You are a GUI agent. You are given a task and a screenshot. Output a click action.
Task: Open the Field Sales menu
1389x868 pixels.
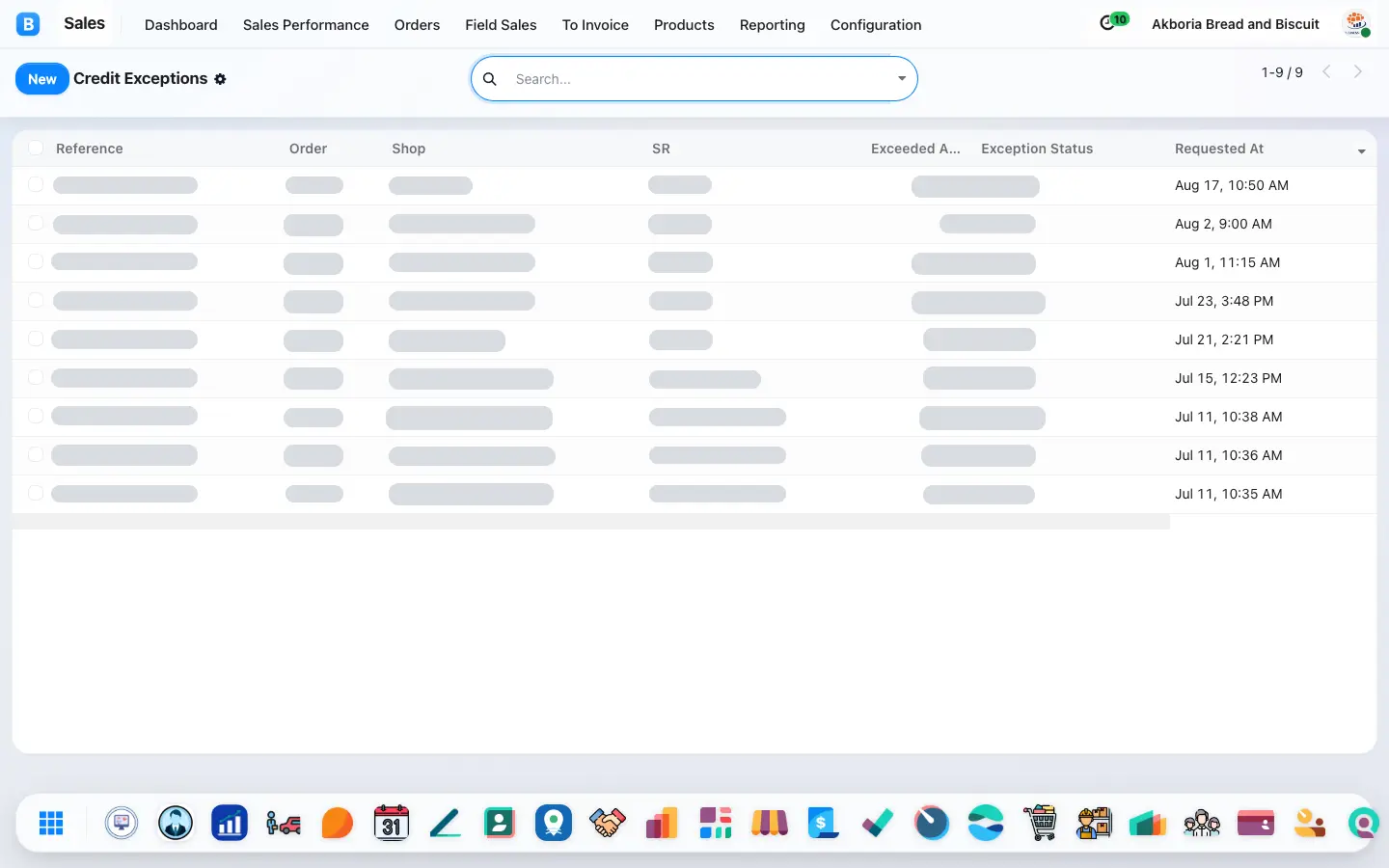[501, 25]
